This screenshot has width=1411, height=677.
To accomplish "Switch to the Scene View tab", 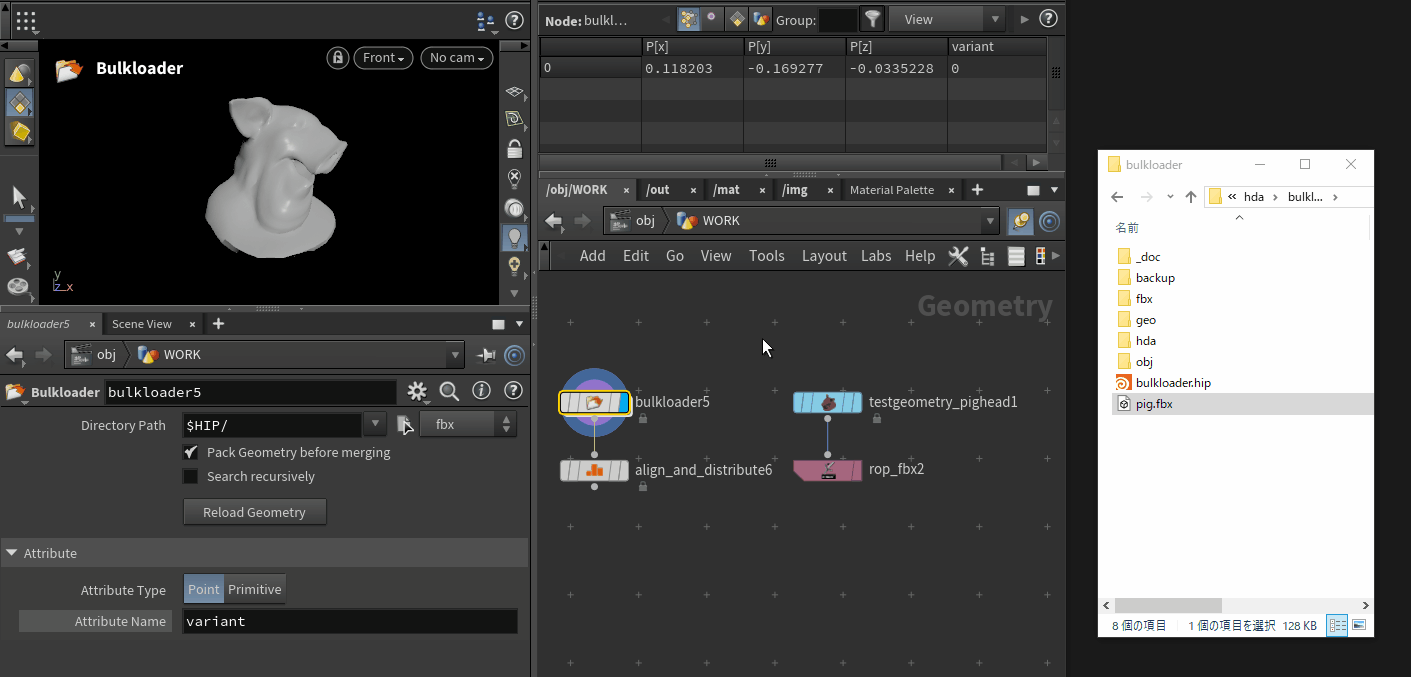I will 141,324.
